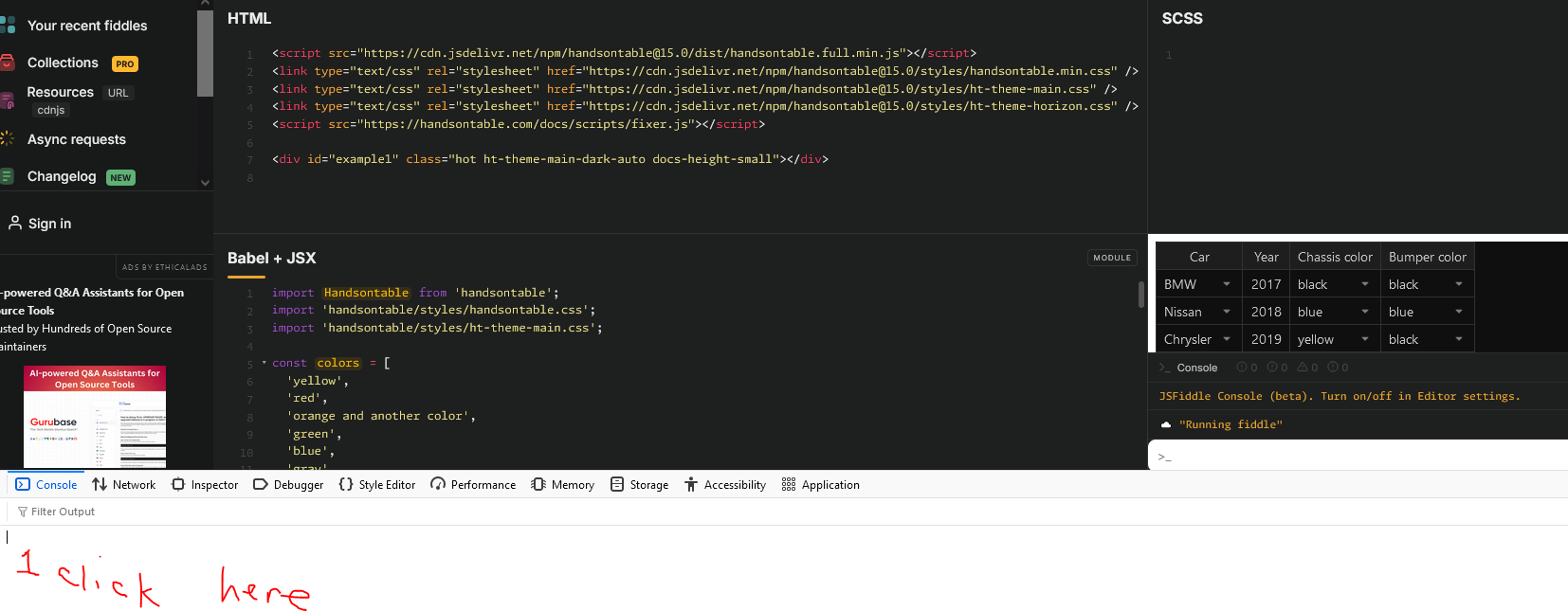This screenshot has height=611, width=1568.
Task: Click the Application grid icon
Action: point(789,484)
